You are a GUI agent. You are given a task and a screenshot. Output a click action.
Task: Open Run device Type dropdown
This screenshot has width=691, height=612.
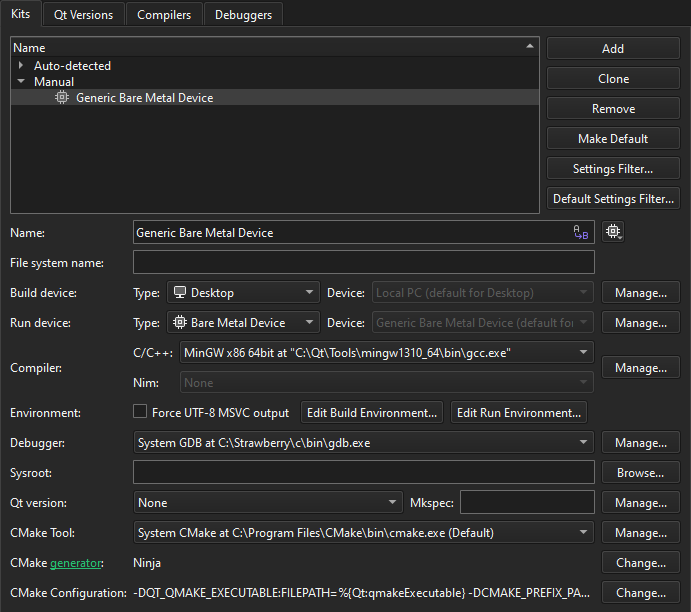coord(243,323)
